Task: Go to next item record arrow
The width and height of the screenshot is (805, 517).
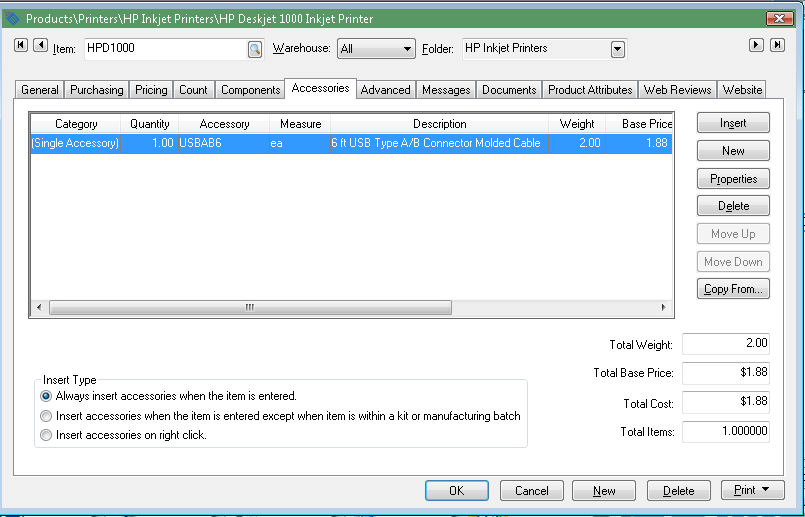Action: [x=757, y=45]
